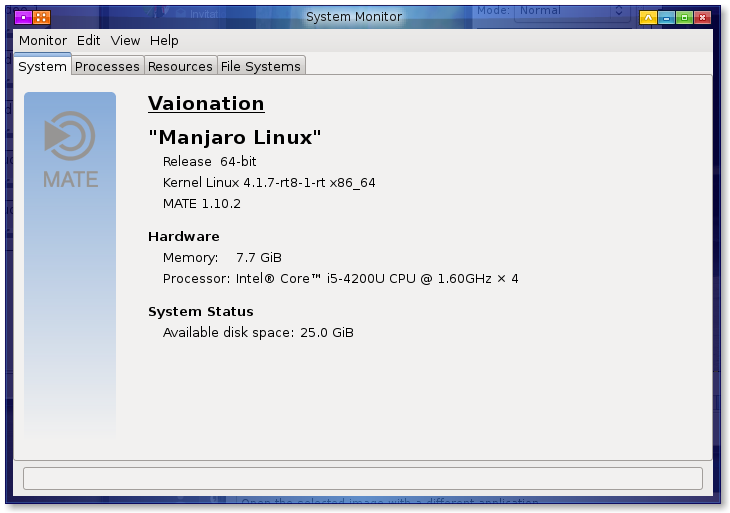Click the Available disk space 25.0 GiB line
Viewport: 730px width, 513px height.
pyautogui.click(x=258, y=333)
